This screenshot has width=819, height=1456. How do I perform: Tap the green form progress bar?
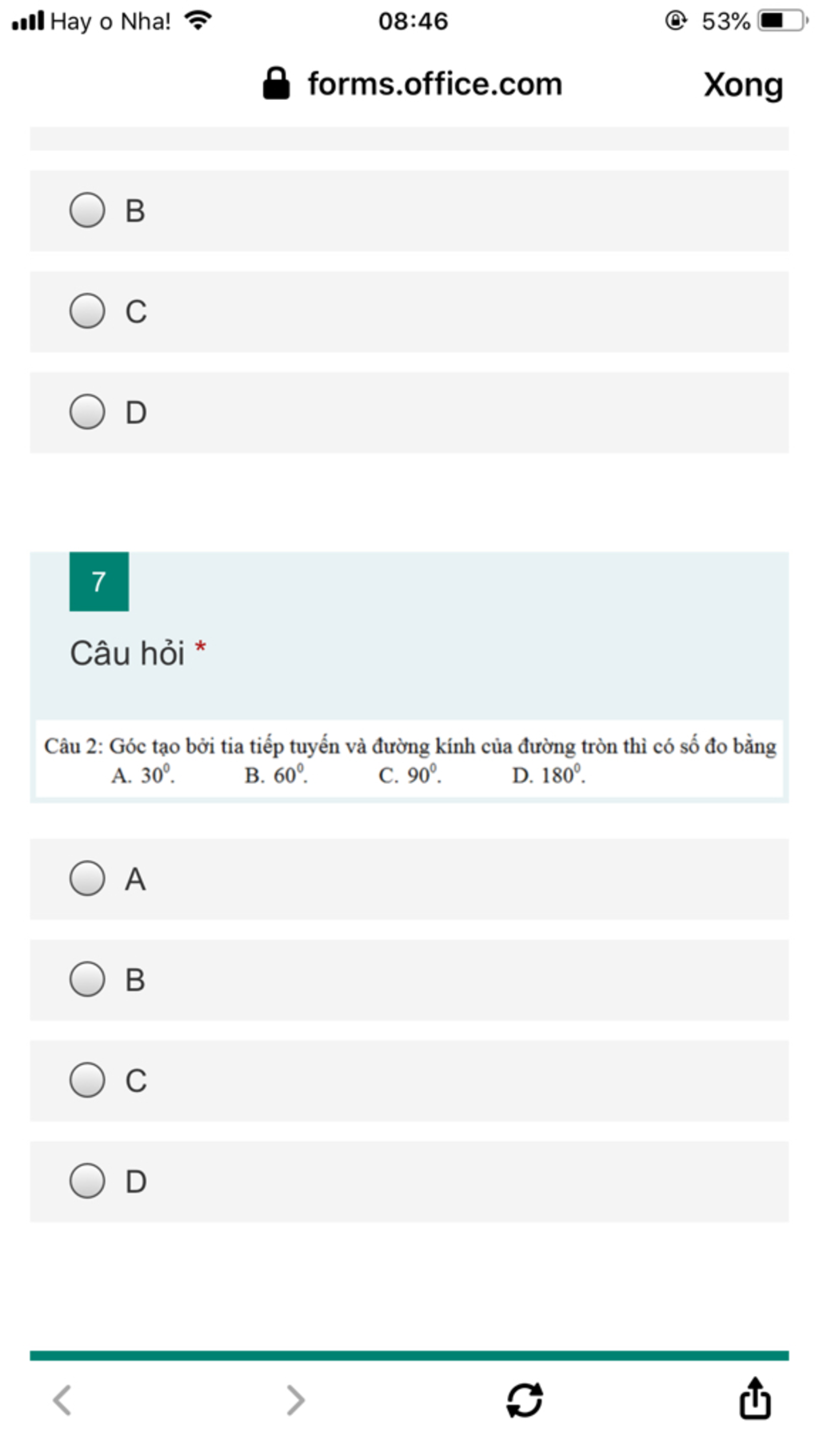[409, 1355]
